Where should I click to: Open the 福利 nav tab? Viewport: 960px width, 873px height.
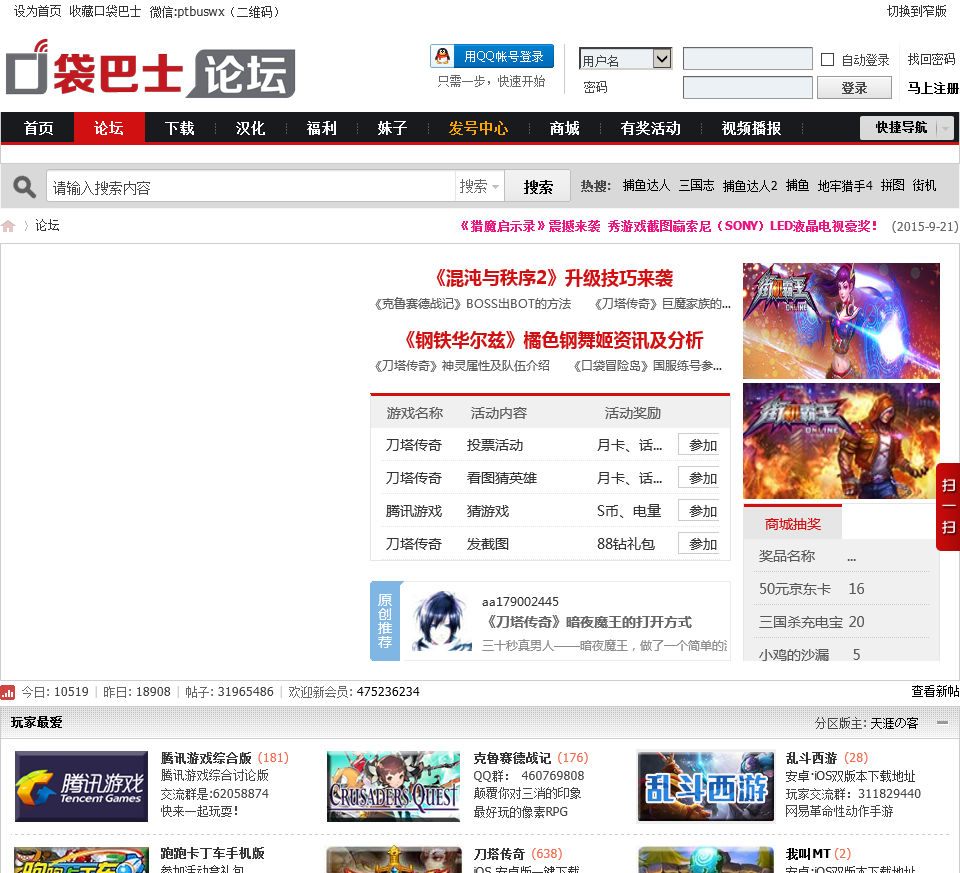[x=321, y=128]
